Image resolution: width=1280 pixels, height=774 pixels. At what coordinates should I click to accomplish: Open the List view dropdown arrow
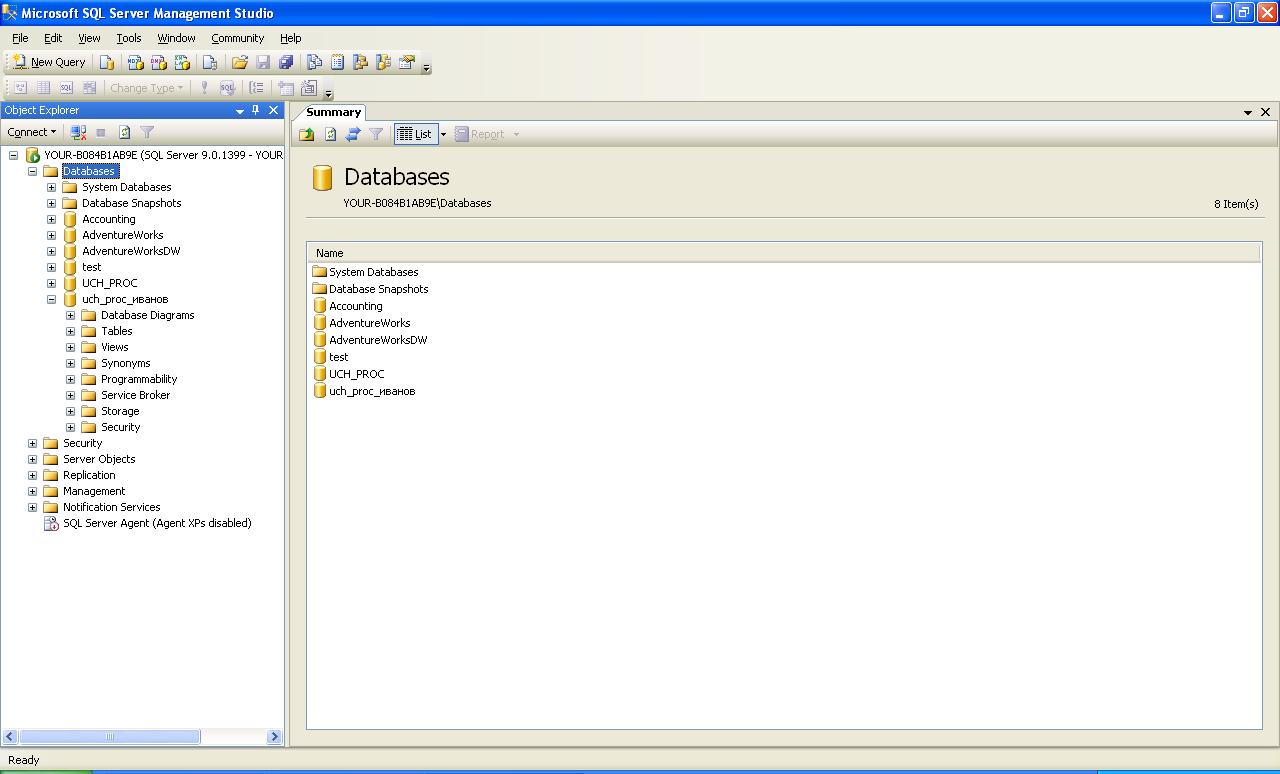(443, 134)
